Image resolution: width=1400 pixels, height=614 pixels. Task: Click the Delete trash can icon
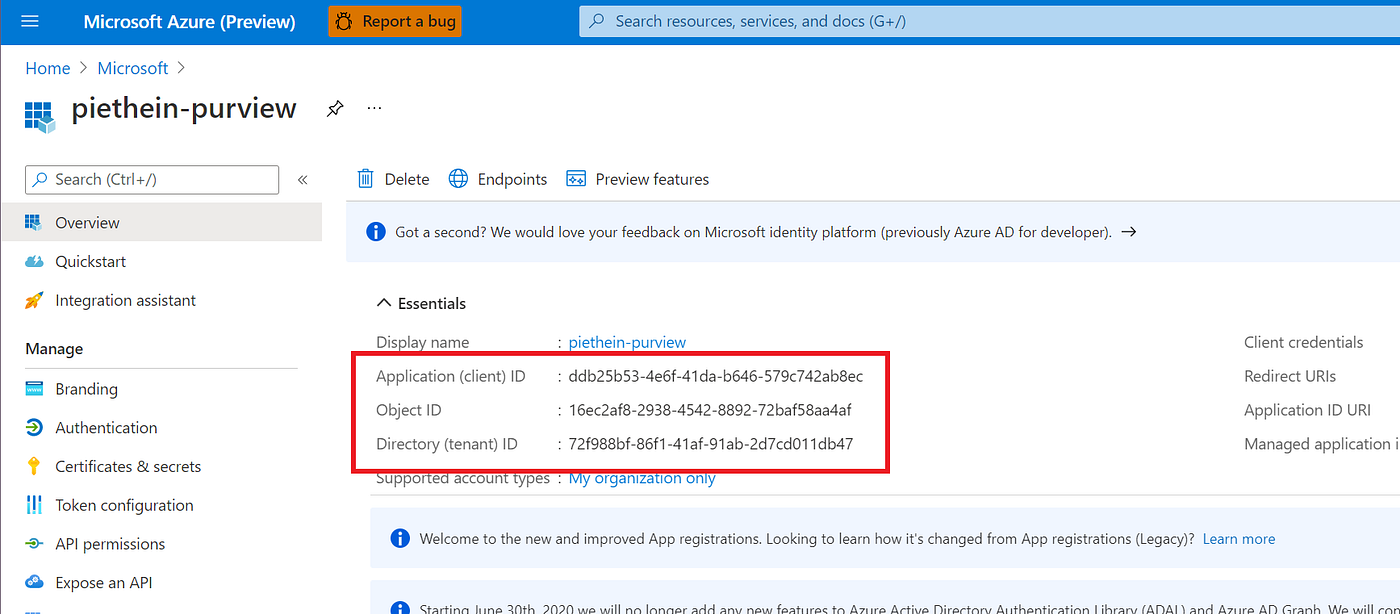(x=366, y=179)
